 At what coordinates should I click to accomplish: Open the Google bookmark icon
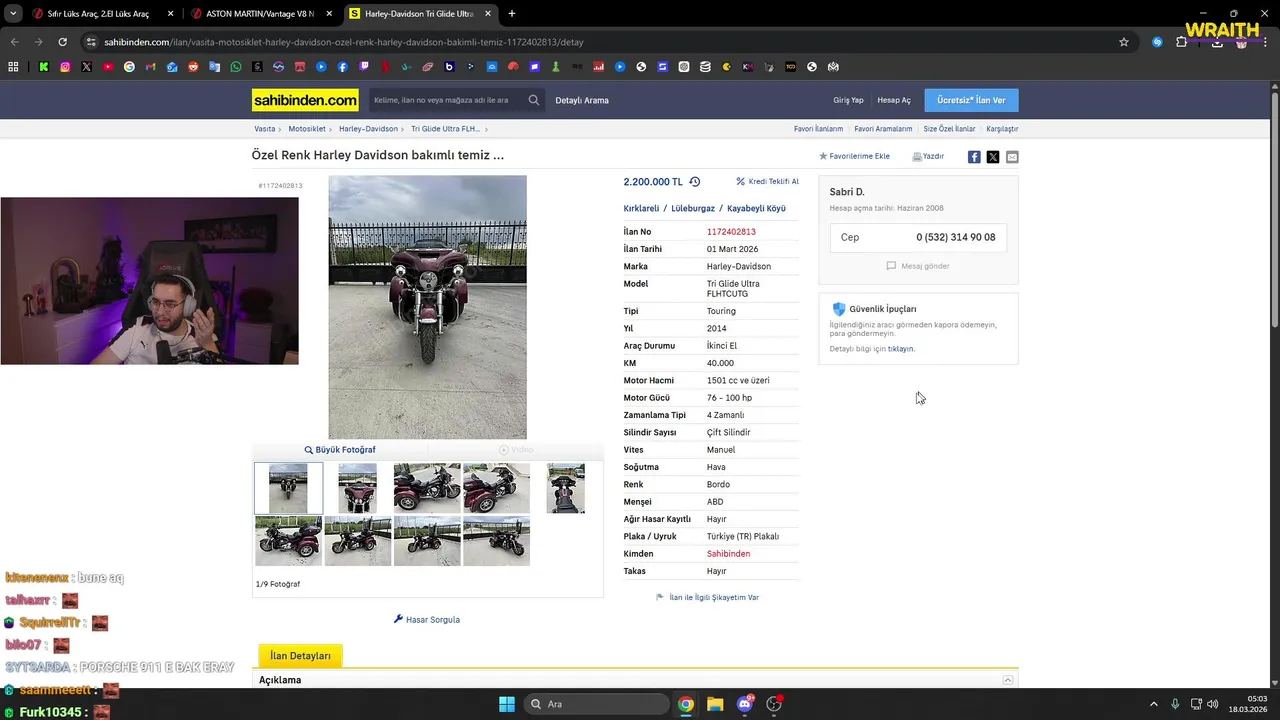coord(129,67)
